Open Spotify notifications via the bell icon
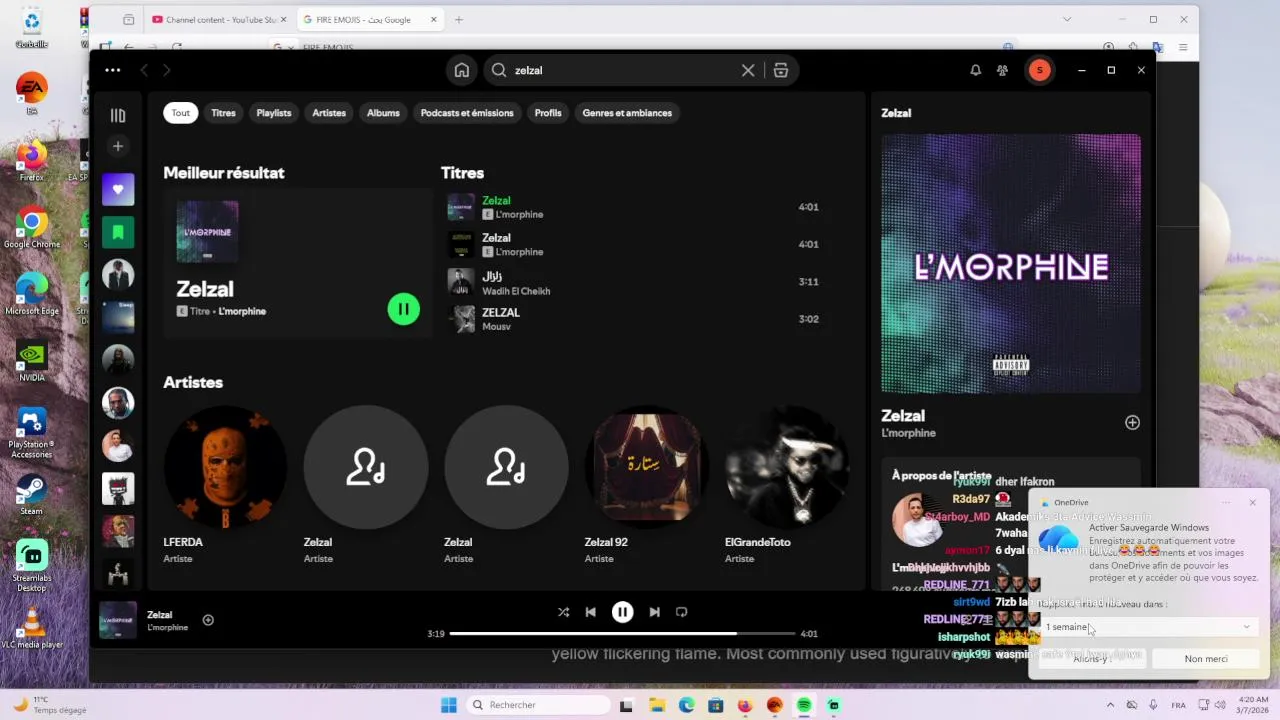The height and width of the screenshot is (720, 1280). (975, 70)
